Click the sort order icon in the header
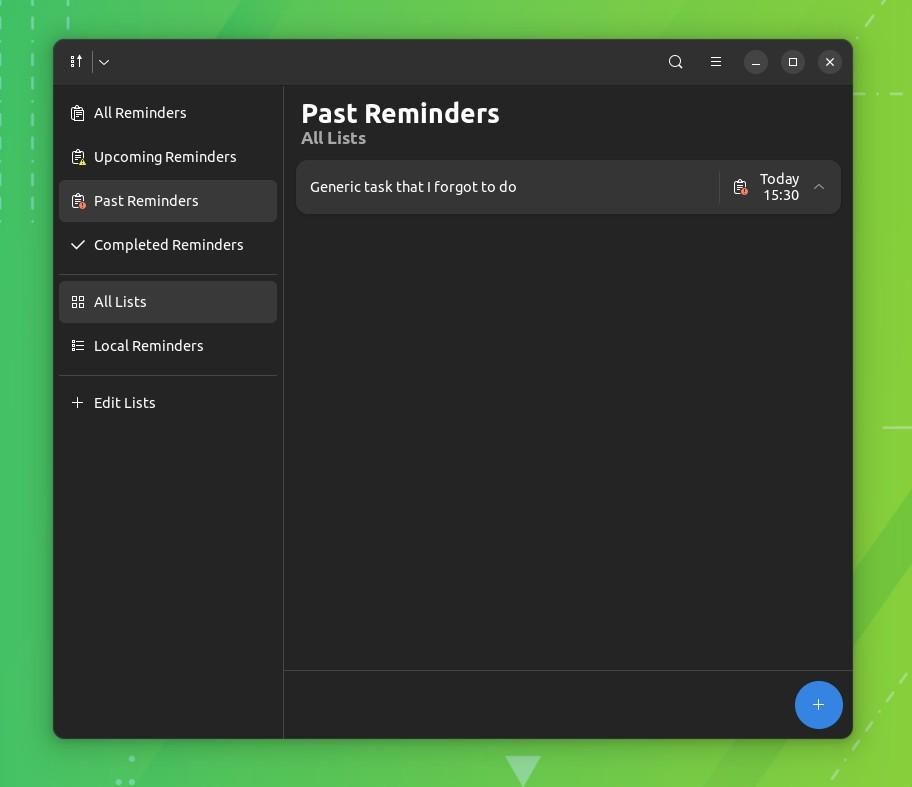The image size is (912, 787). click(76, 61)
